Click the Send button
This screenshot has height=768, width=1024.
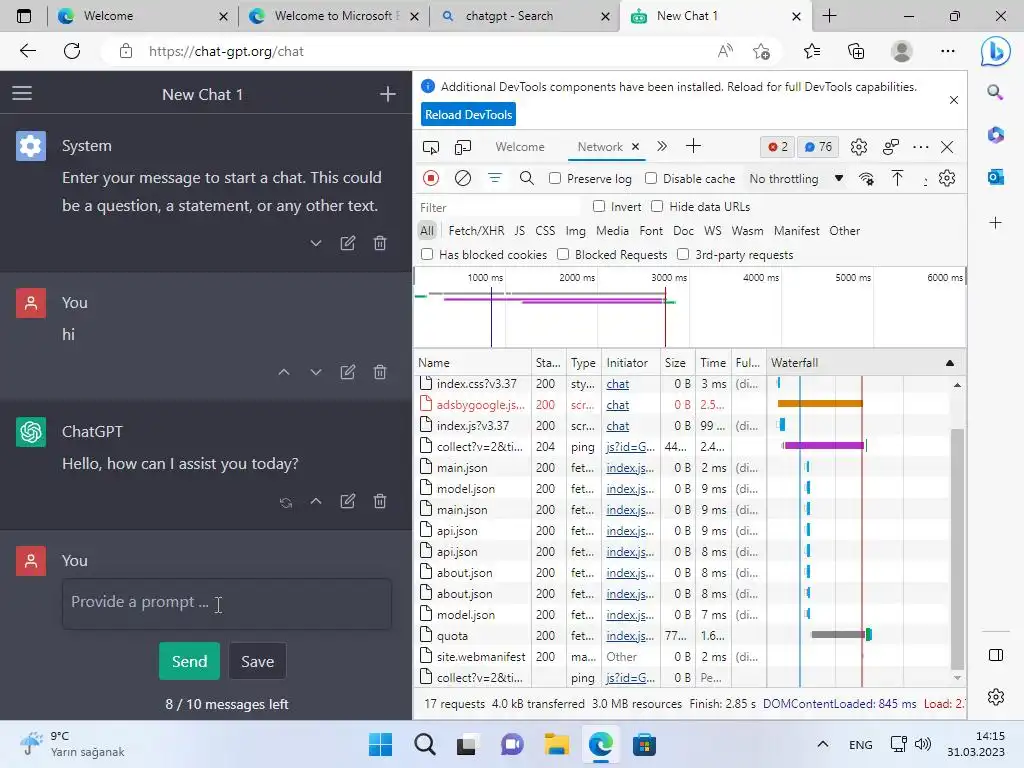point(189,661)
